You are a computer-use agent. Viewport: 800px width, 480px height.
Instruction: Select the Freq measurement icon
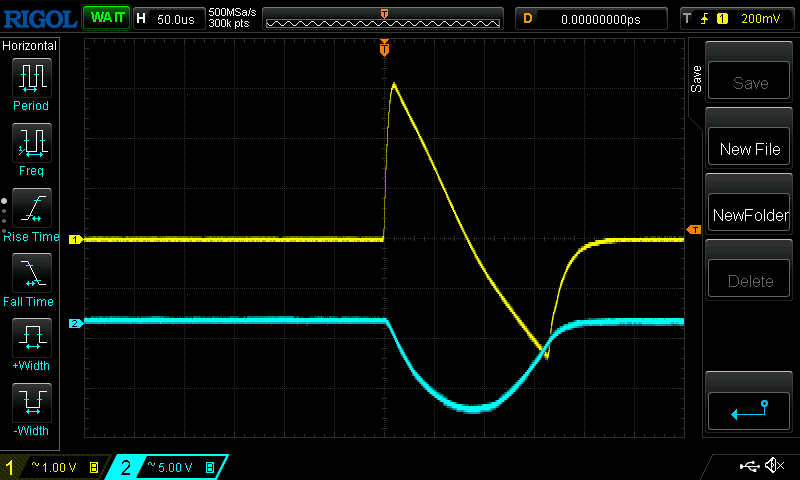(x=31, y=143)
